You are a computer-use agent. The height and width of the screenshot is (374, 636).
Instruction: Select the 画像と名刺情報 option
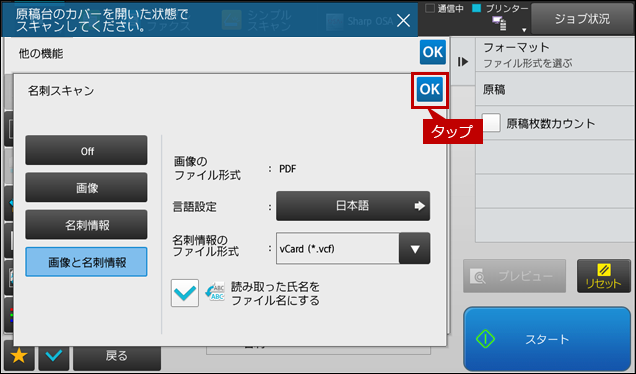click(x=86, y=262)
